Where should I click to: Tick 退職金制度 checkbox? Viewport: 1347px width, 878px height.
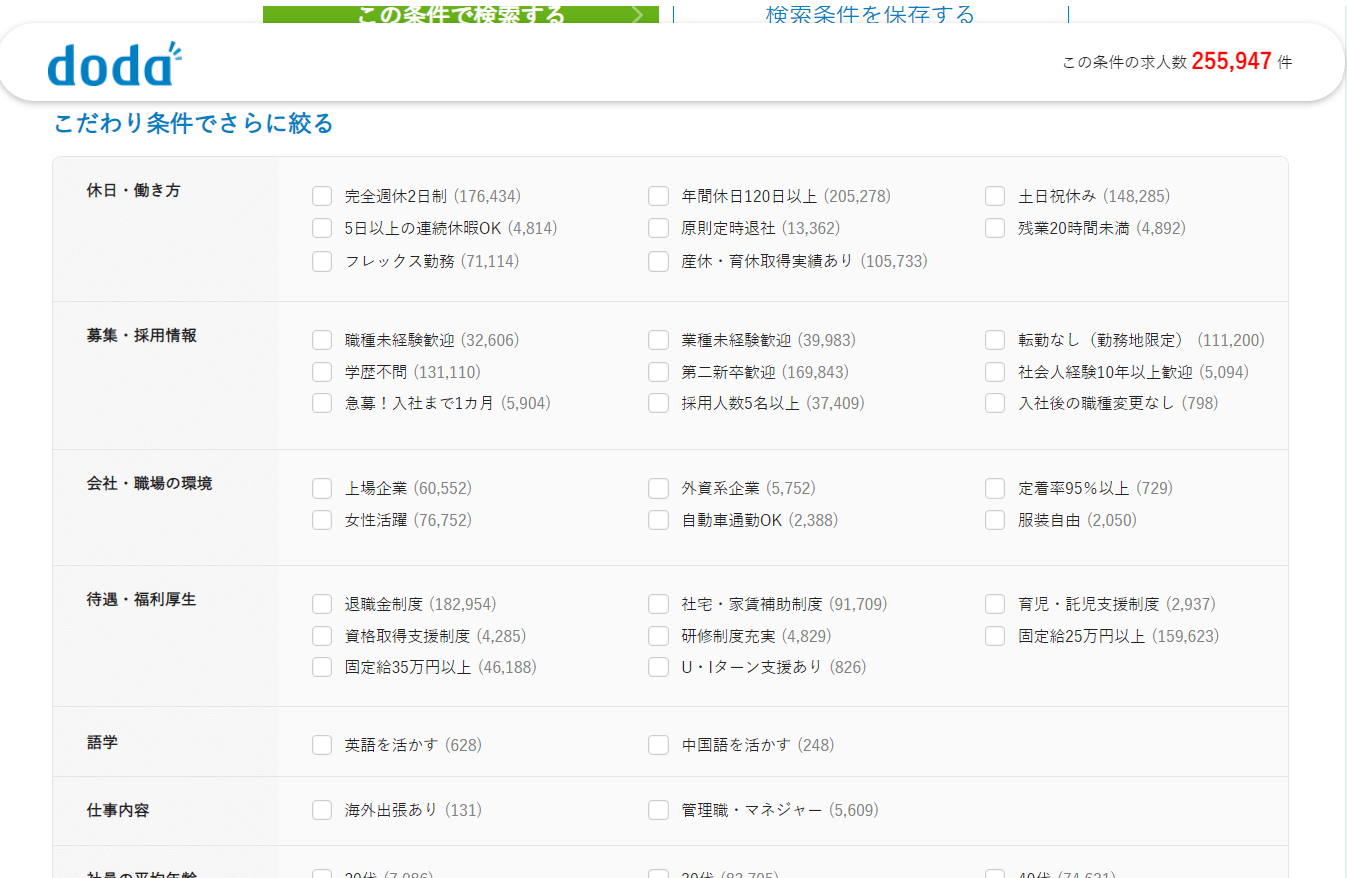(x=322, y=604)
